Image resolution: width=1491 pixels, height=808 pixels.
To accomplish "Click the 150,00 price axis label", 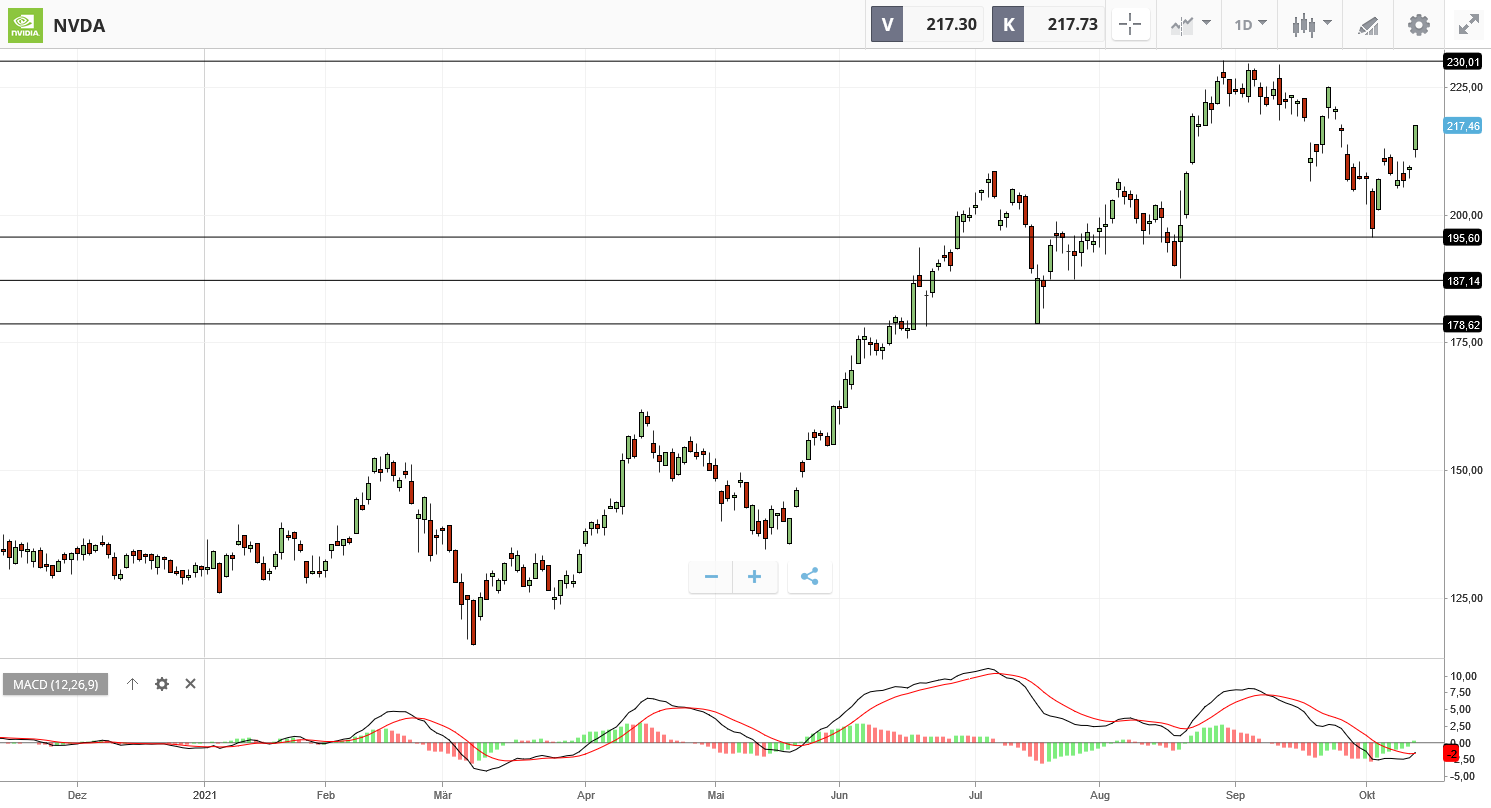I will click(x=1465, y=470).
